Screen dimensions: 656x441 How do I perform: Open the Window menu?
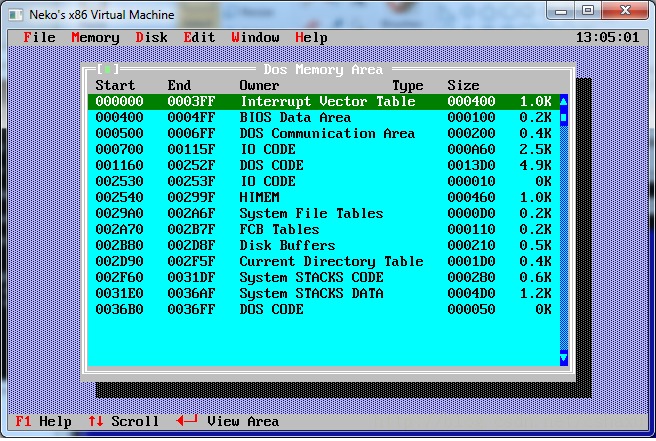tap(255, 37)
